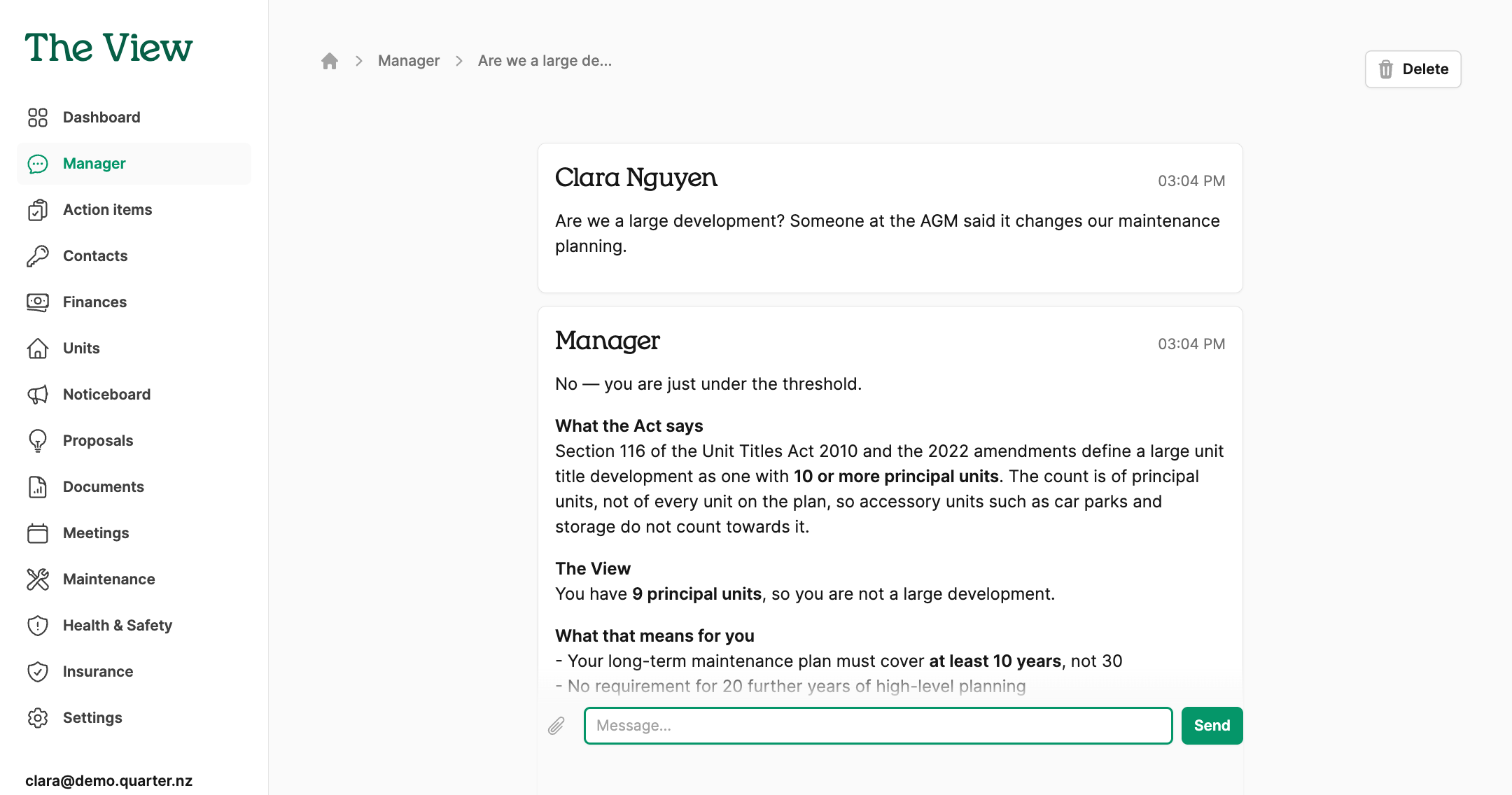Click the Clara Nguyen sender name
This screenshot has height=795, width=1512.
click(x=636, y=178)
